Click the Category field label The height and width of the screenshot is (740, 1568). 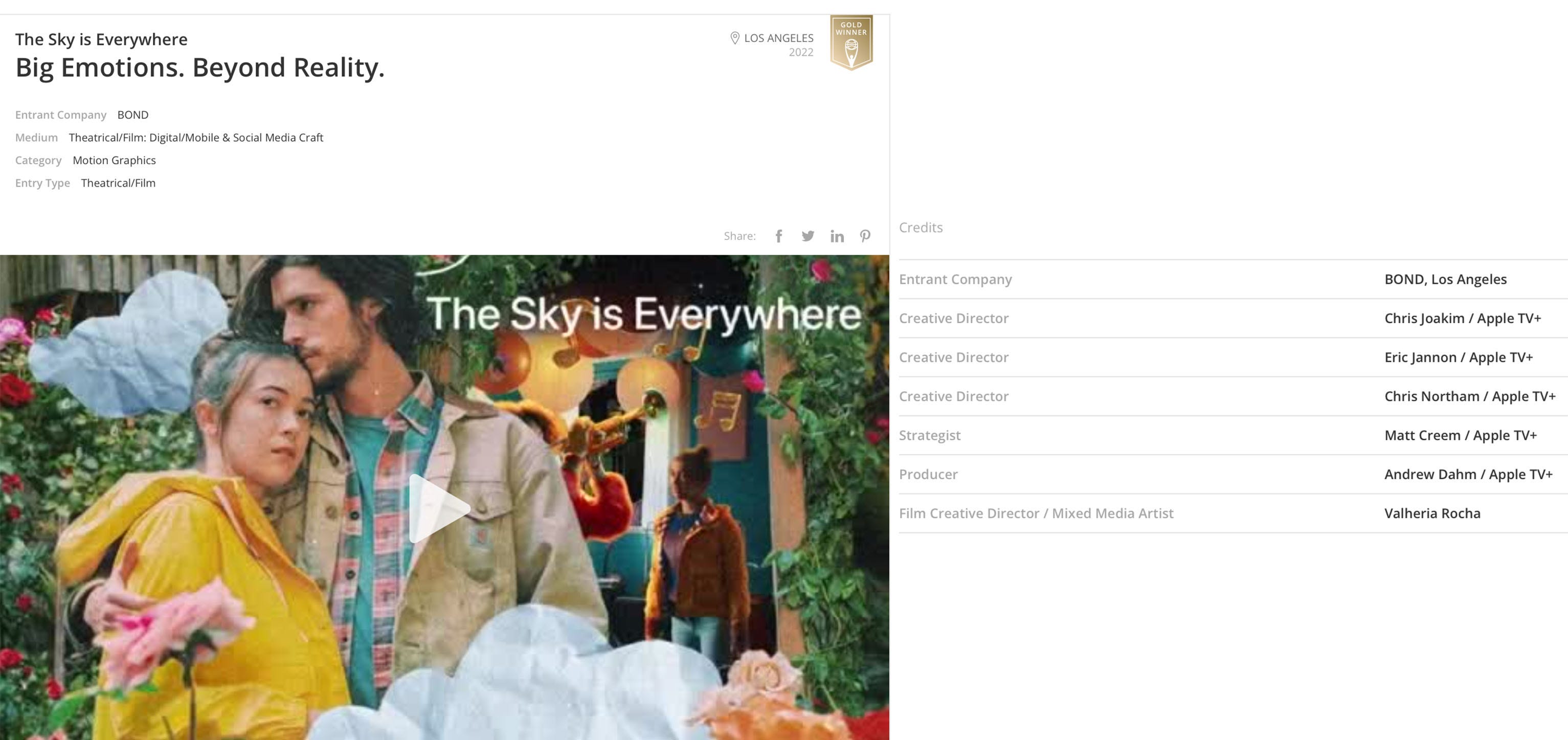tap(38, 160)
